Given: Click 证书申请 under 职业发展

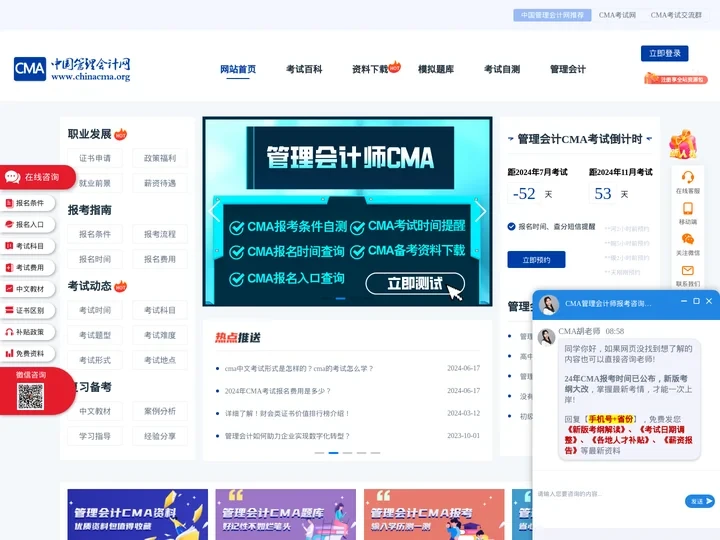Looking at the screenshot, I should [95, 158].
